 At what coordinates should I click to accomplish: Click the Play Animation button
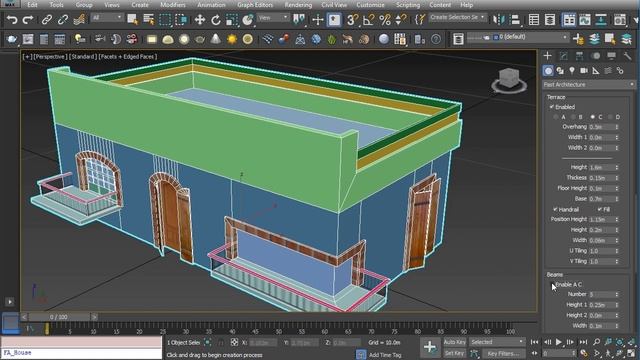tap(559, 342)
